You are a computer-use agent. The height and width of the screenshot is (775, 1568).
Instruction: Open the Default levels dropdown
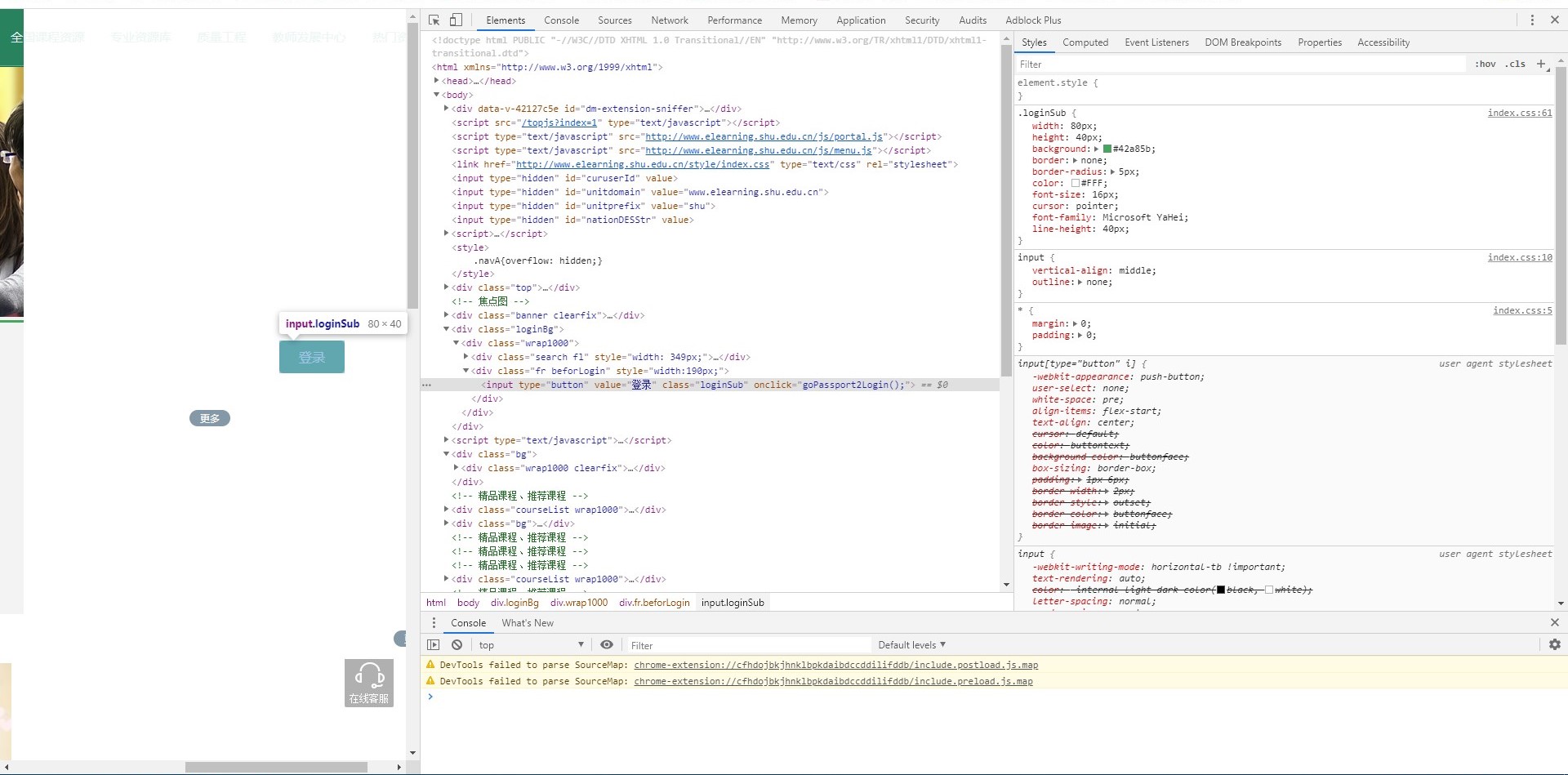coord(911,644)
